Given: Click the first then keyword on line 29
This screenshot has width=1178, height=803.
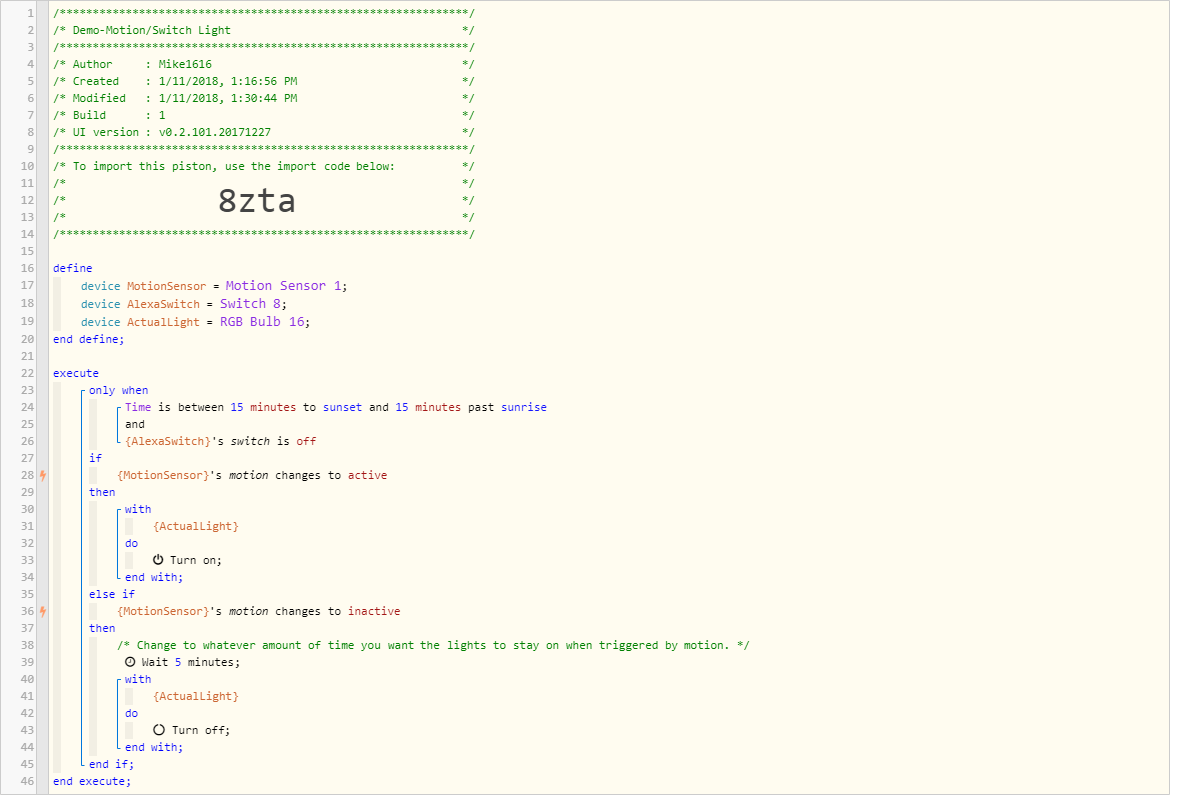Looking at the screenshot, I should pos(102,493).
